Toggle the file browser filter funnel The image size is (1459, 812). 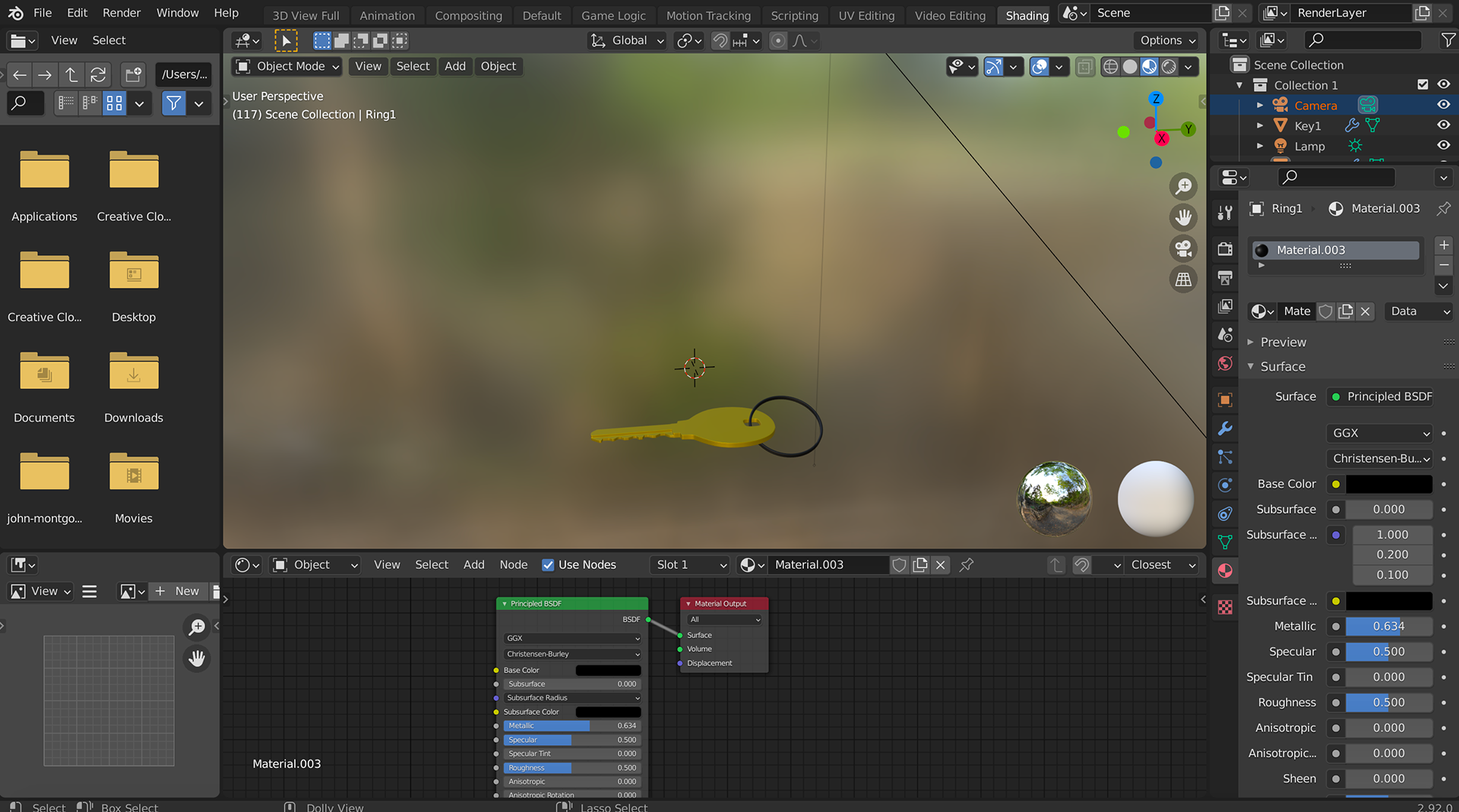(174, 103)
